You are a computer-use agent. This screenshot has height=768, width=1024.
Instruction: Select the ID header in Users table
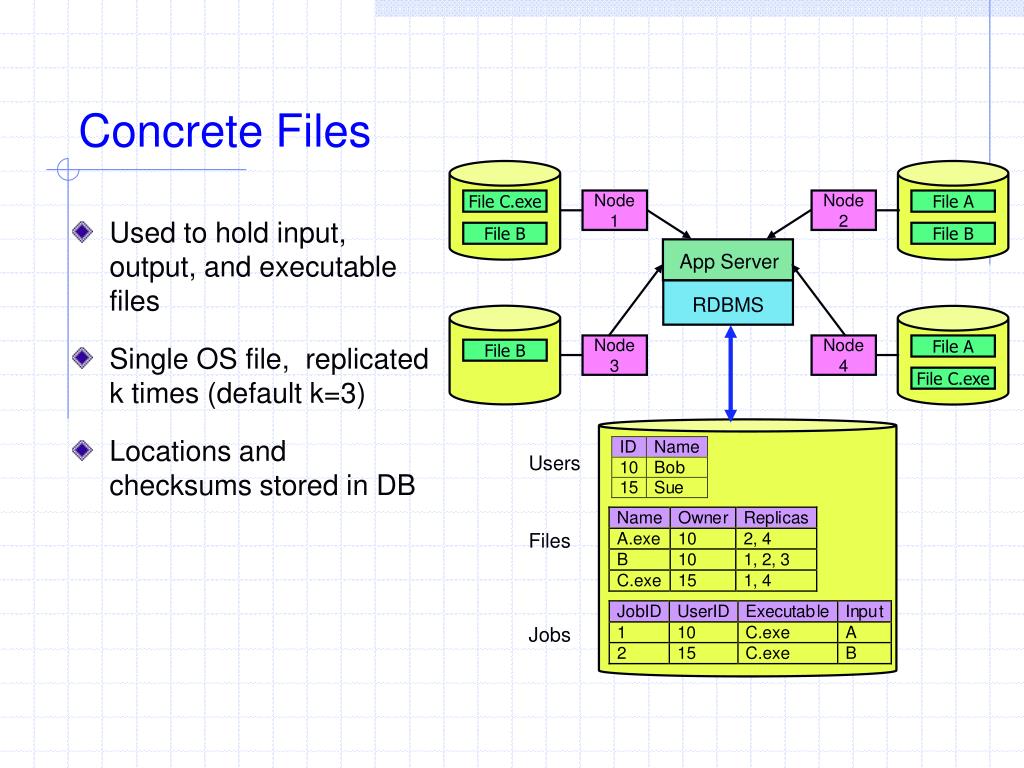pos(629,447)
